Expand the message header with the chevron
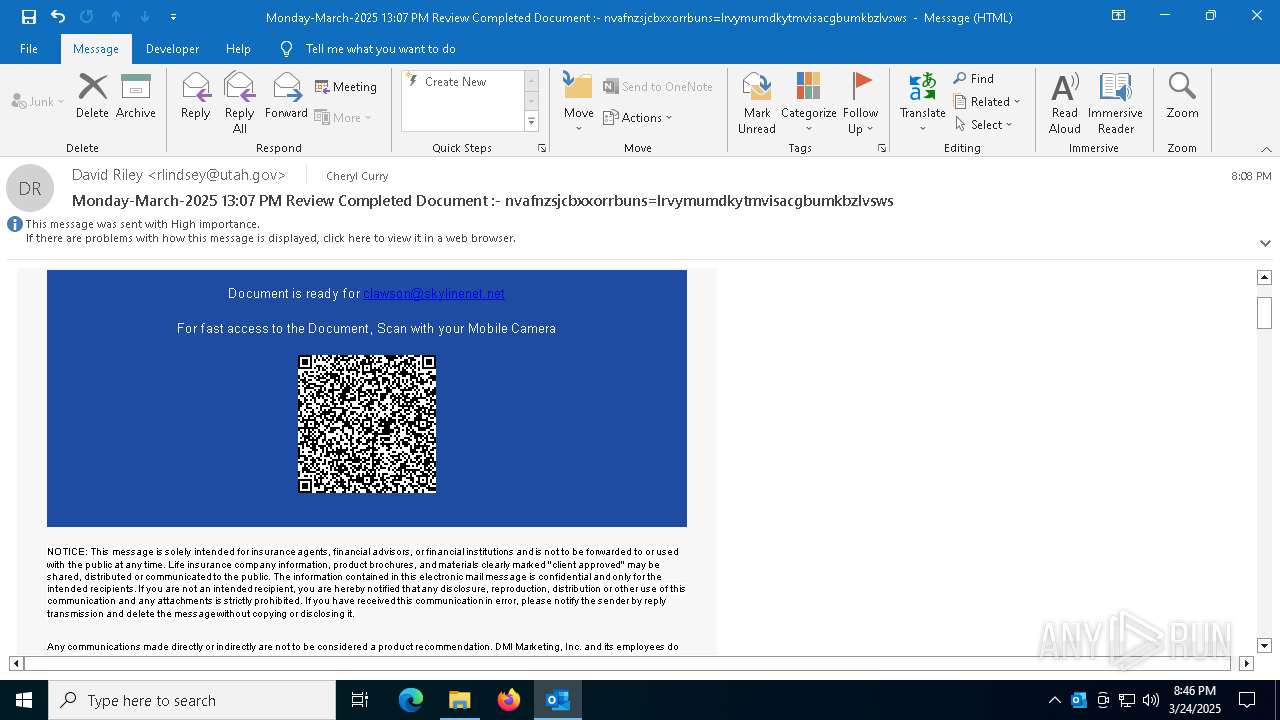The image size is (1280, 720). 1265,243
